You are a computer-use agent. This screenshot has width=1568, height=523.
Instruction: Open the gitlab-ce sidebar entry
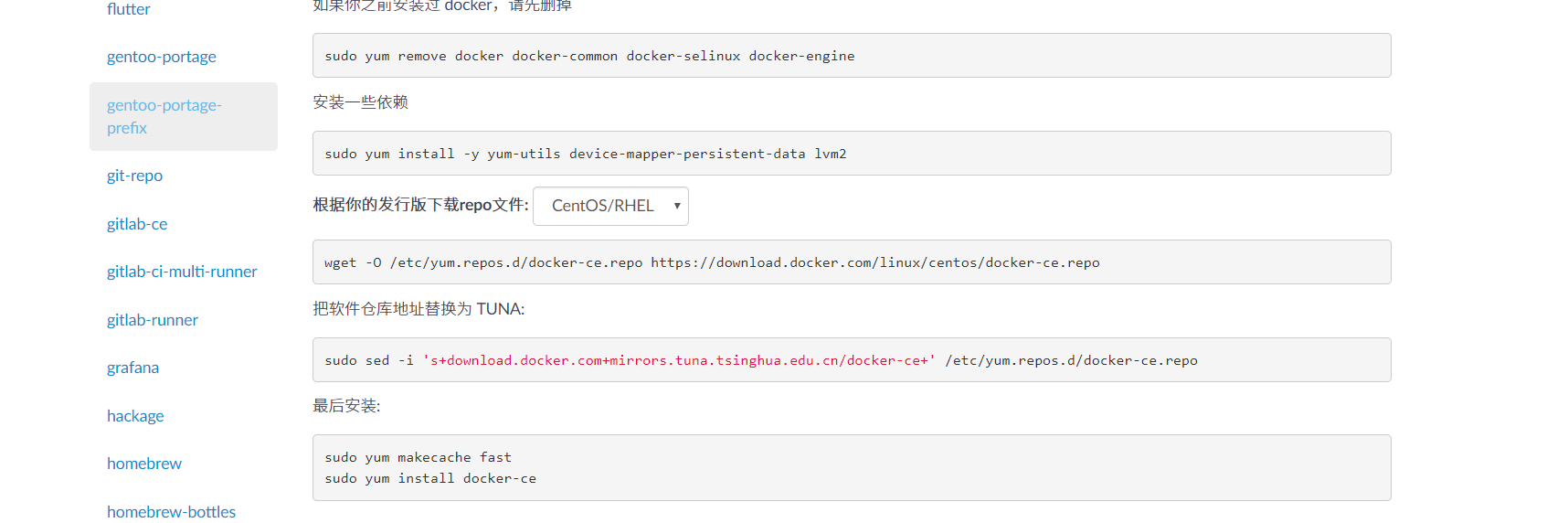[x=137, y=224]
